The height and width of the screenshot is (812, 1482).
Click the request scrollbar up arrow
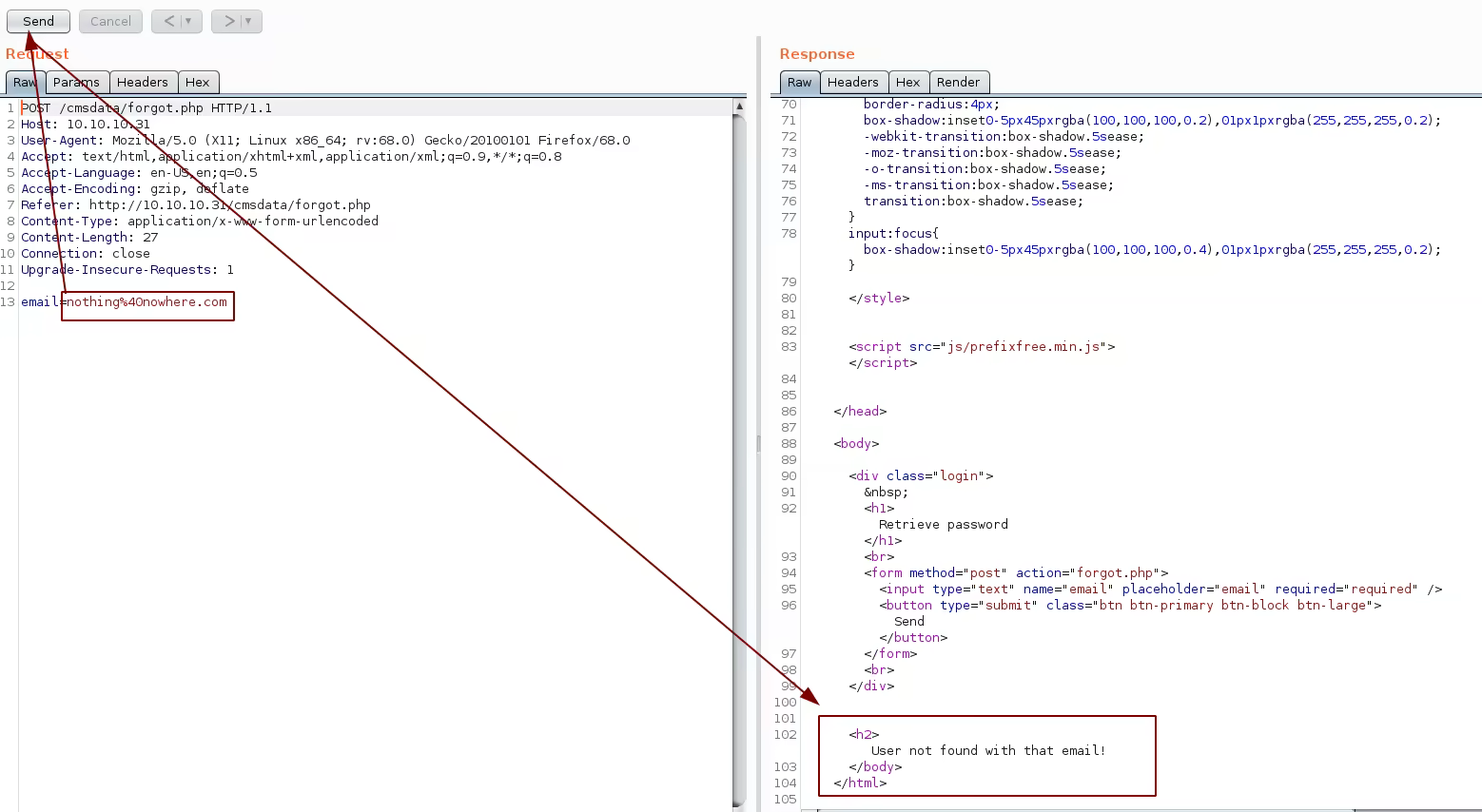click(x=739, y=106)
